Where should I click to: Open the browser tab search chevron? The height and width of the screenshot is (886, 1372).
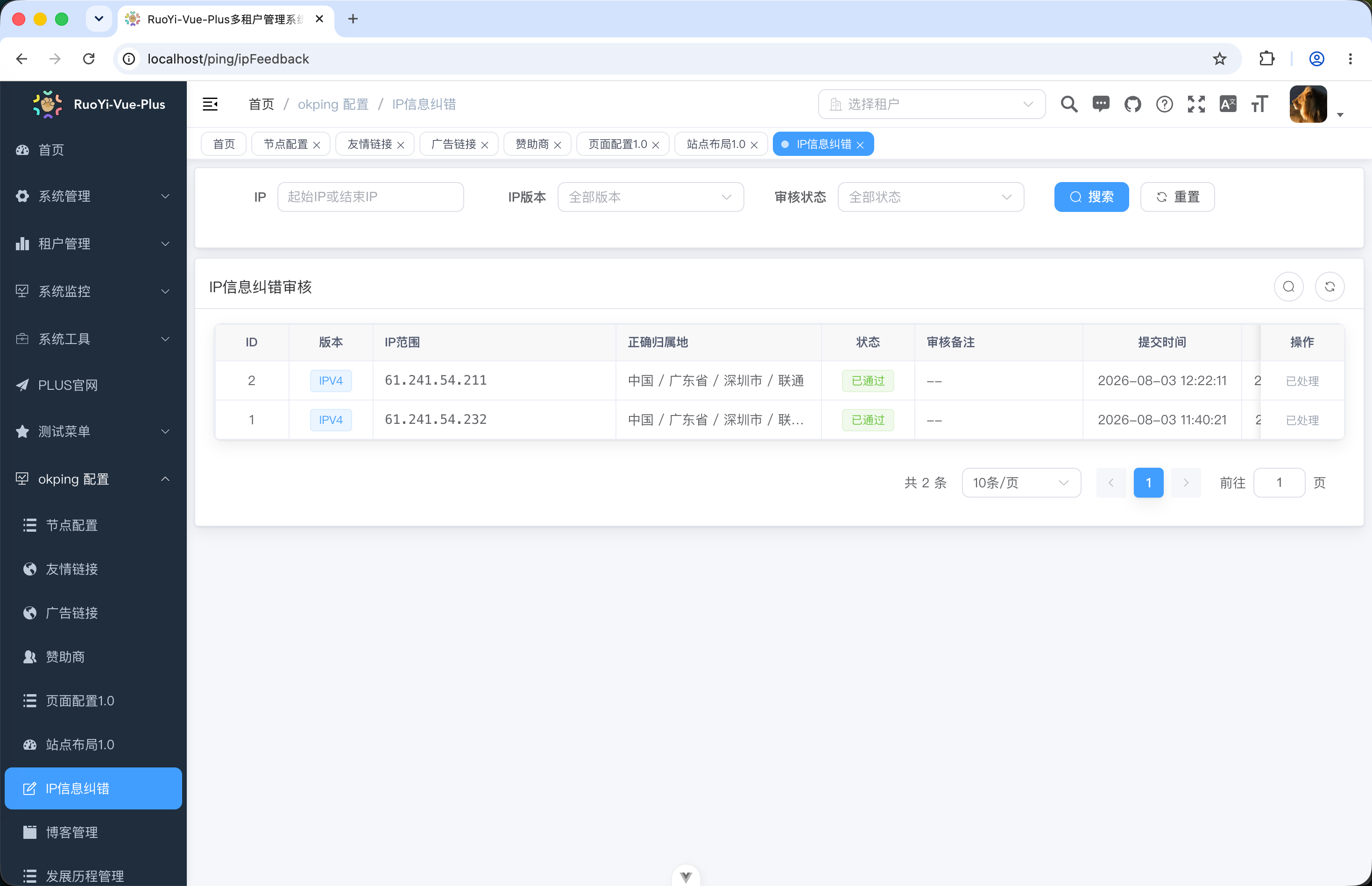point(99,19)
